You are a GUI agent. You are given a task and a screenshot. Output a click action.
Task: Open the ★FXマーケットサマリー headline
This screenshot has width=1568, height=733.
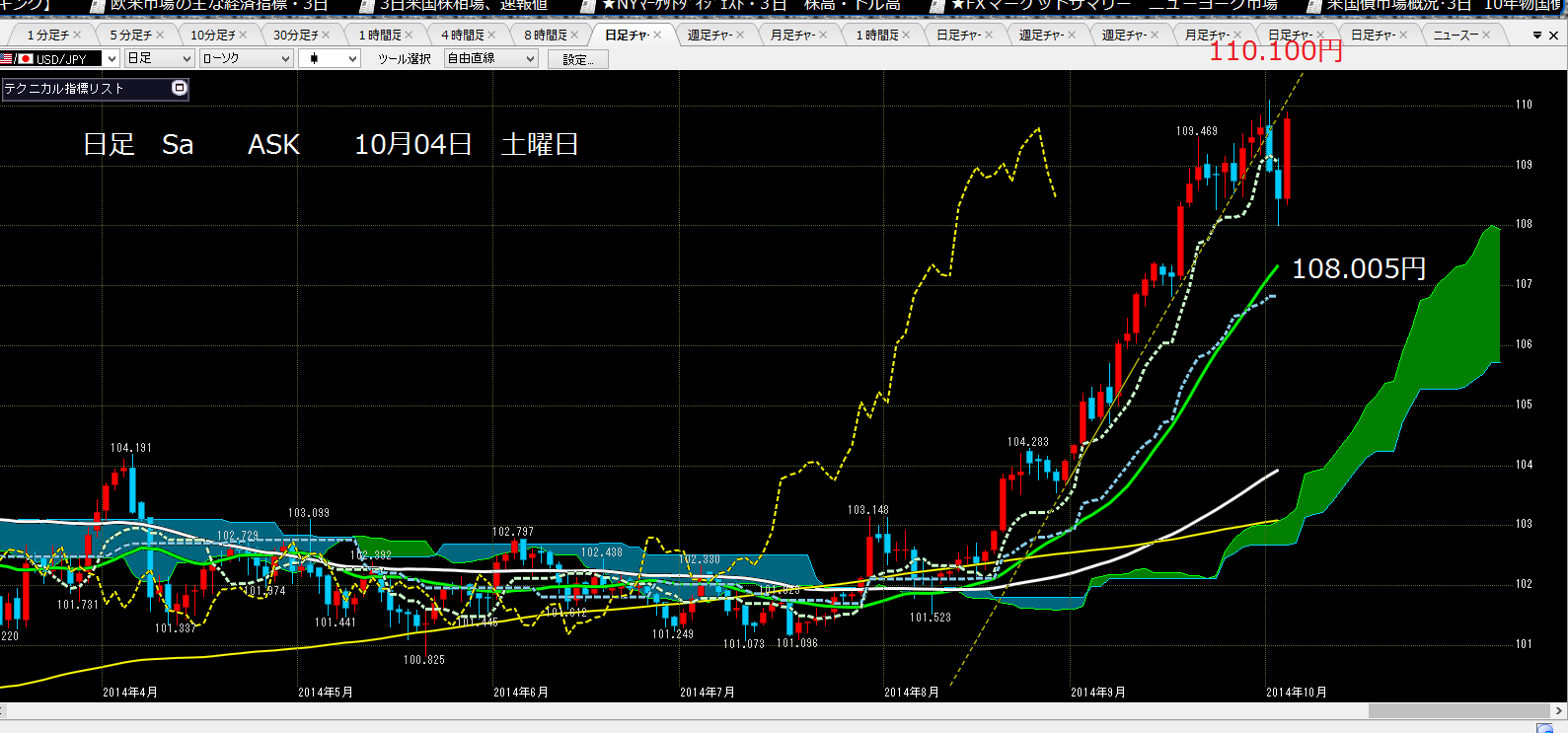(x=1114, y=6)
